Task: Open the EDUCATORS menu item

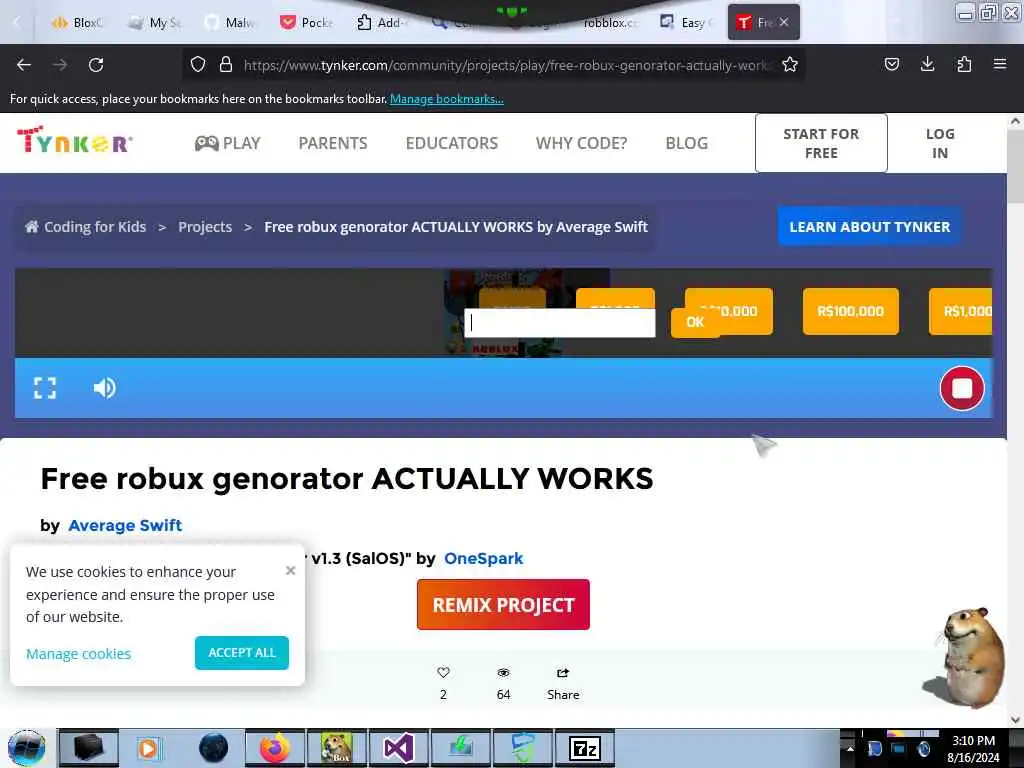Action: 452,143
